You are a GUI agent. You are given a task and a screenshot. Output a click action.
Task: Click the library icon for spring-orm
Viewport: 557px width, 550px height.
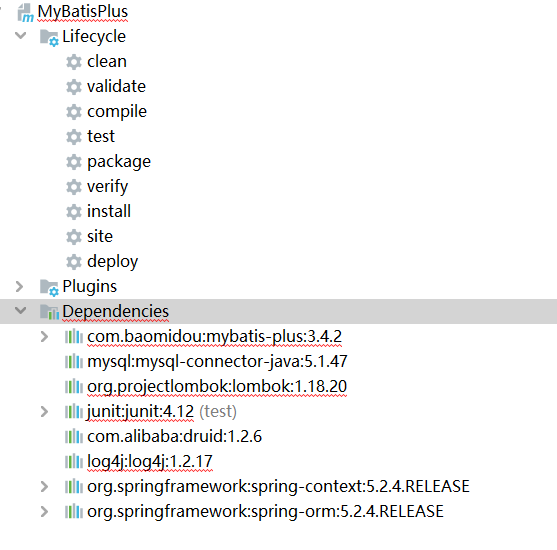pyautogui.click(x=74, y=512)
